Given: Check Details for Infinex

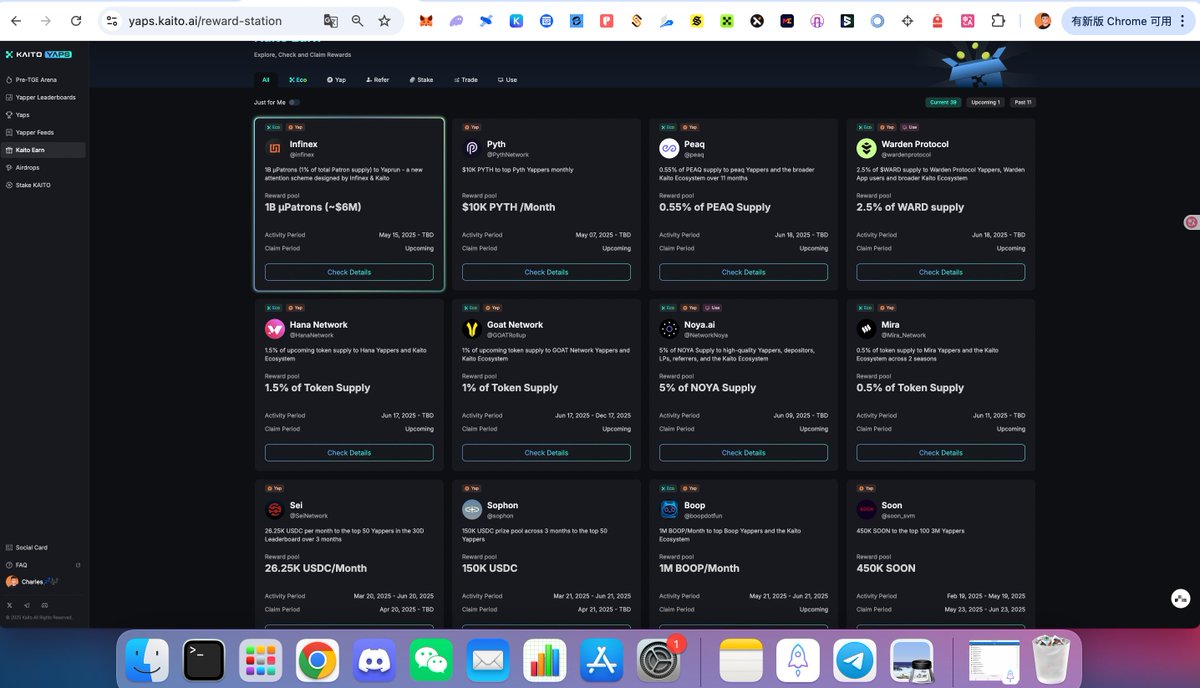Looking at the screenshot, I should click(349, 272).
